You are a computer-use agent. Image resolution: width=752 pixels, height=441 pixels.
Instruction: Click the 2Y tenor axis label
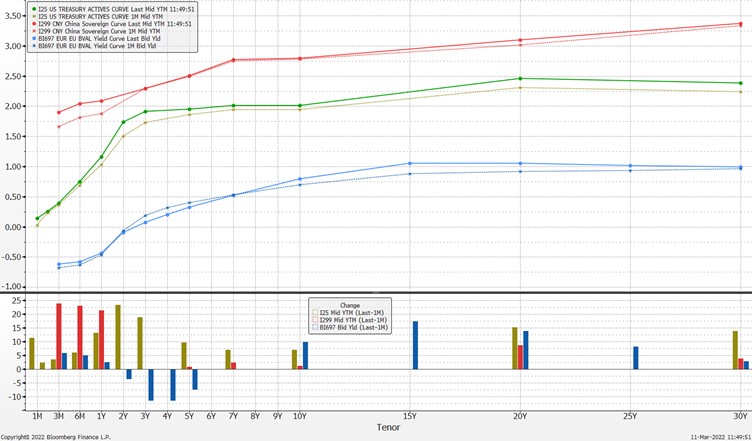click(x=124, y=416)
